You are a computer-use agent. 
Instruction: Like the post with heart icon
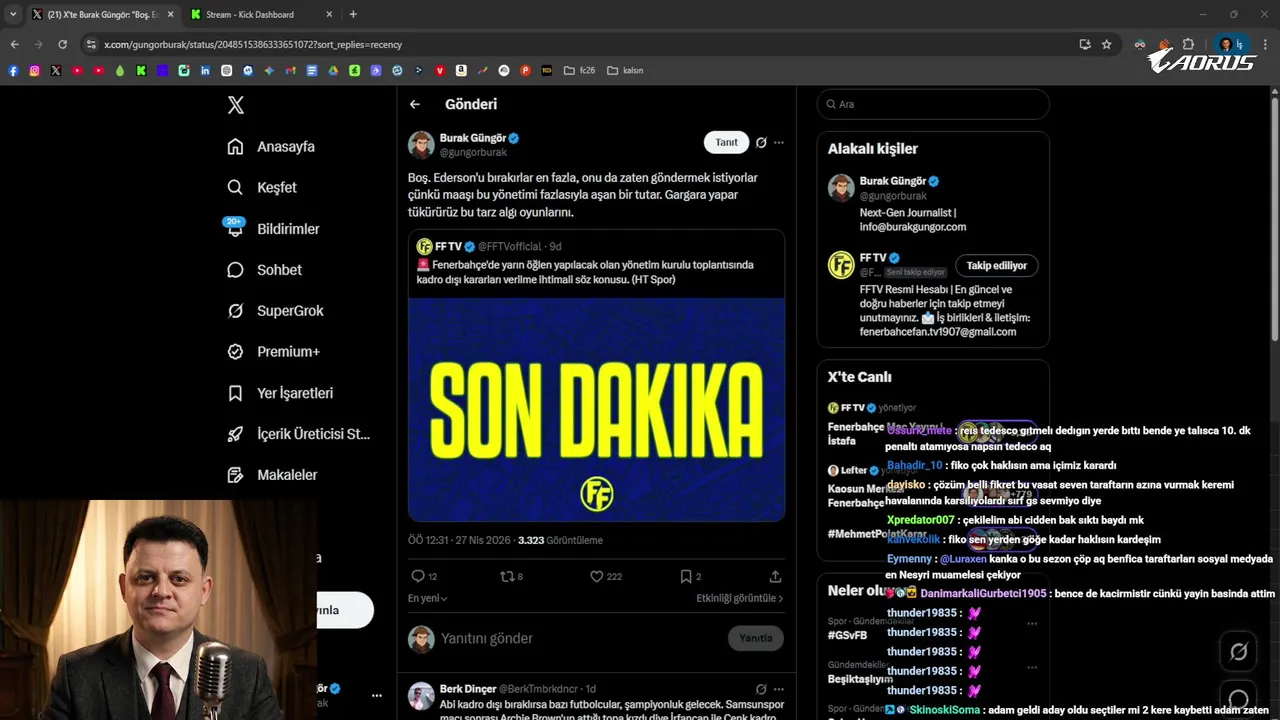point(596,576)
